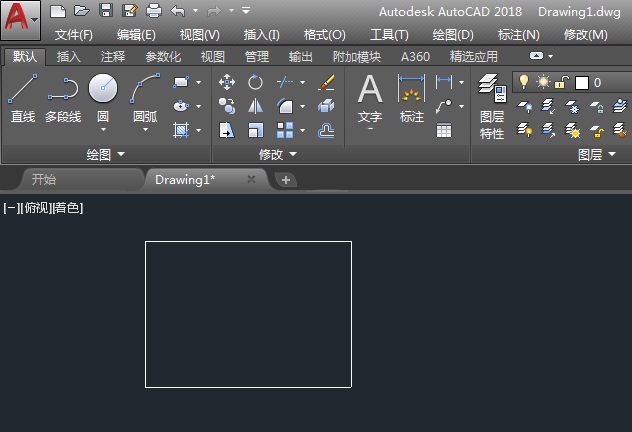Viewport: 632px width, 432px height.
Task: Undo the last action
Action: 178,11
